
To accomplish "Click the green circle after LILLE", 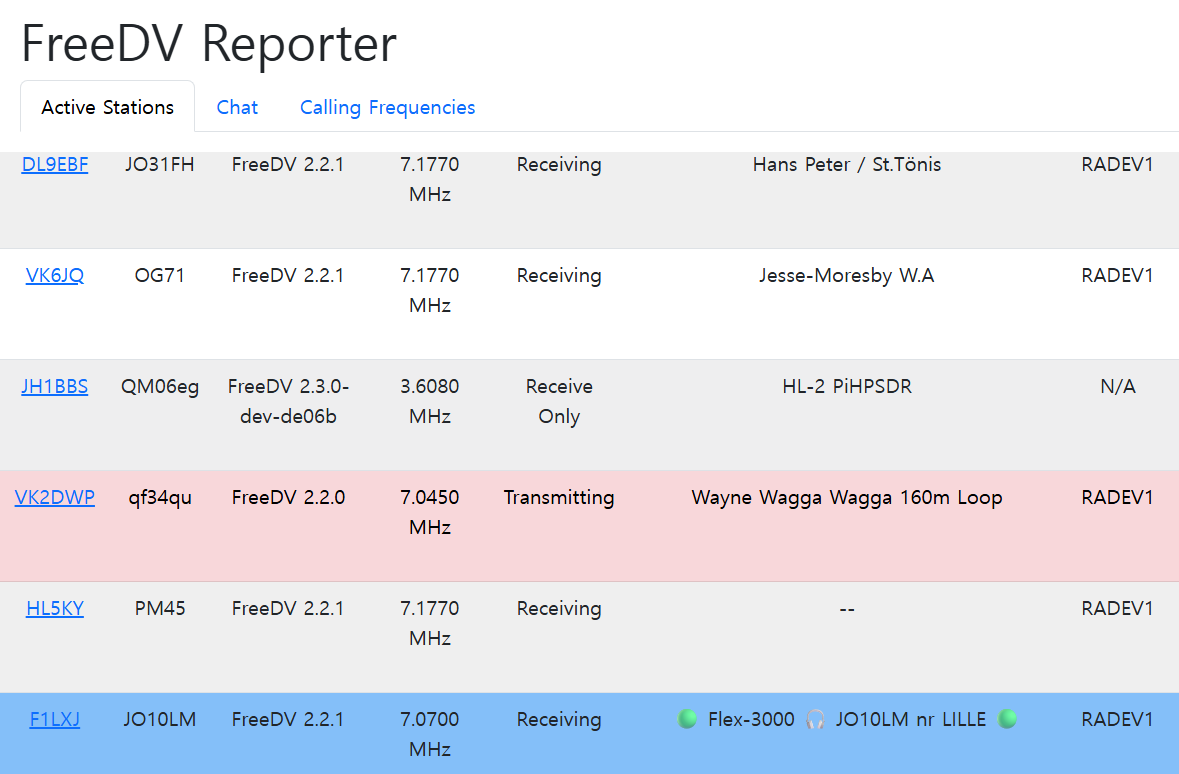I will point(1007,719).
